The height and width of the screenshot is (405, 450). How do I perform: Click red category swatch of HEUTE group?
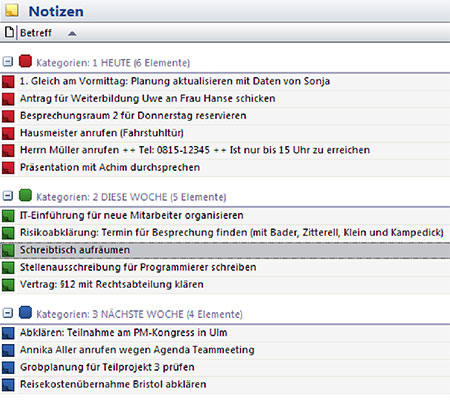point(25,61)
